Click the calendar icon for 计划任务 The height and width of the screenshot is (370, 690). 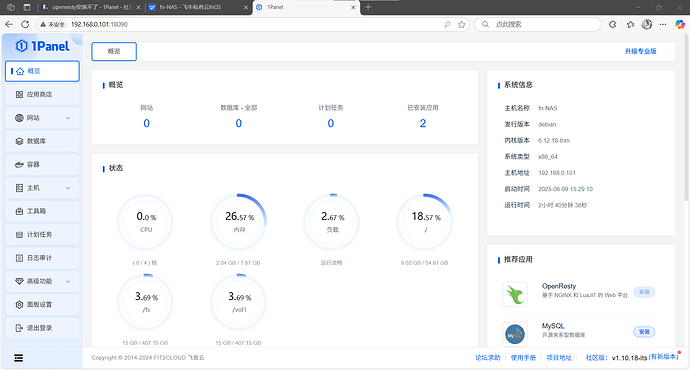pyautogui.click(x=19, y=234)
